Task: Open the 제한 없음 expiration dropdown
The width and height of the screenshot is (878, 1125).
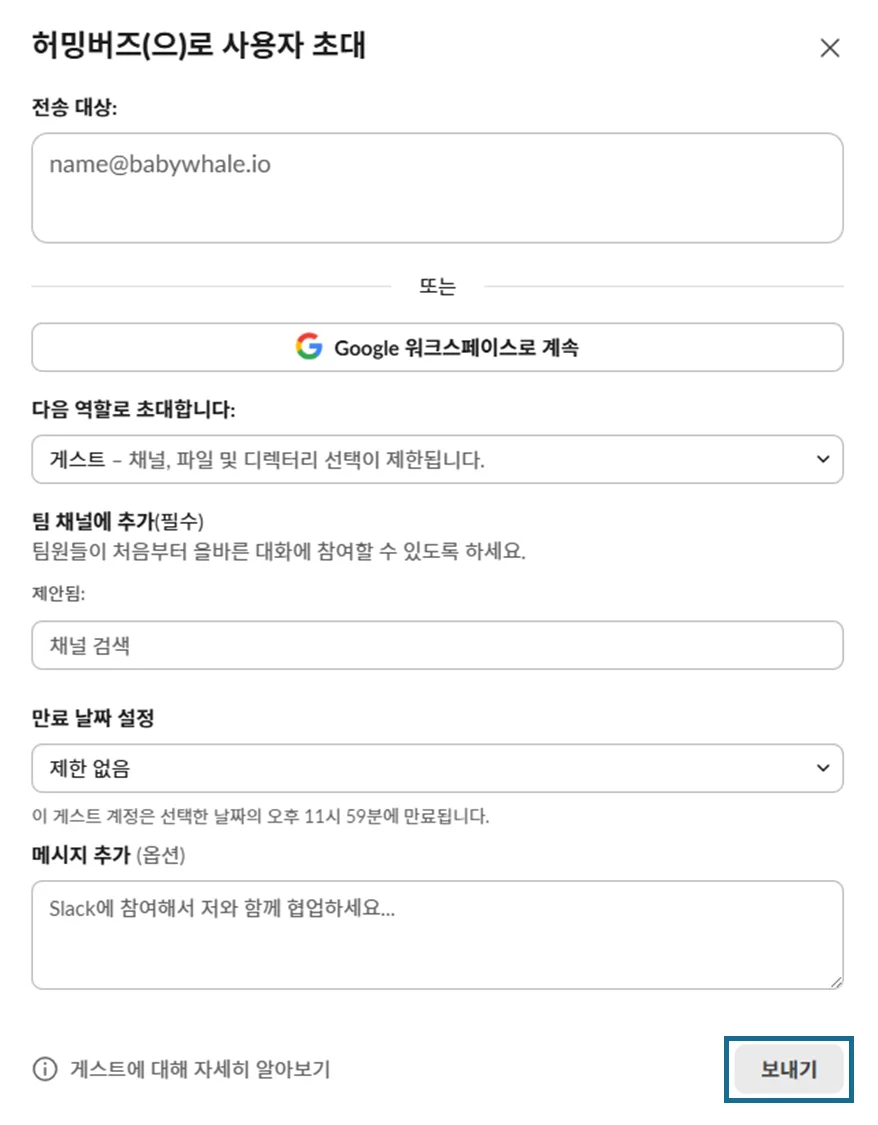Action: (x=437, y=768)
